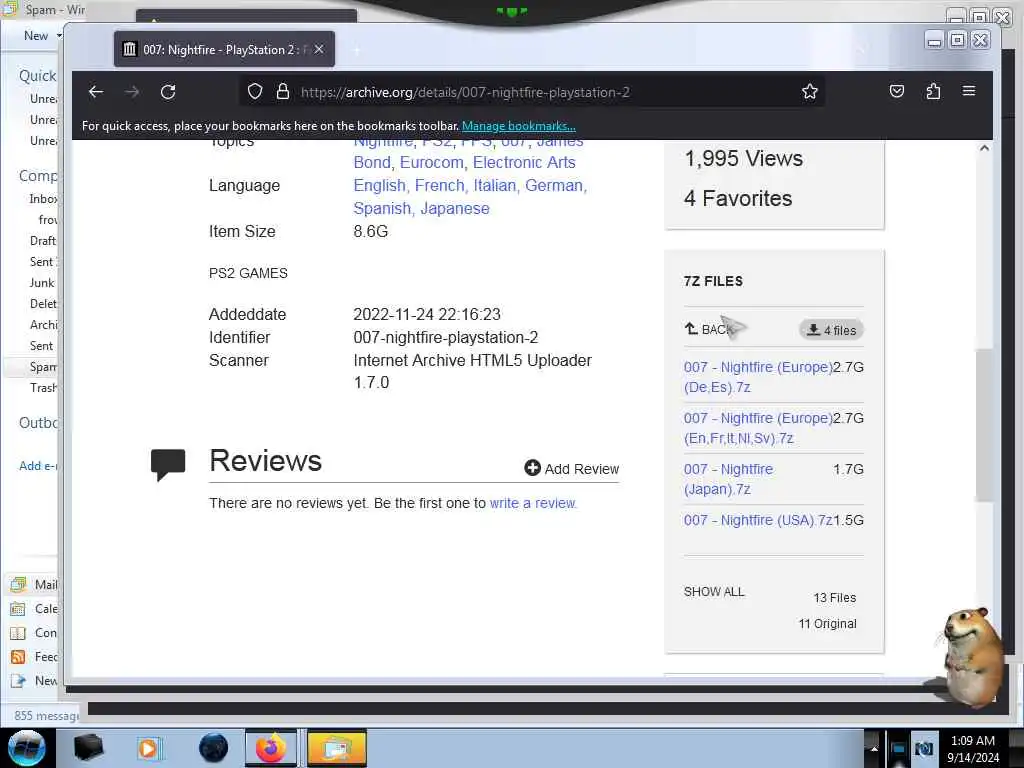Open the Electronic Arts topic link
1024x768 pixels.
tap(524, 163)
